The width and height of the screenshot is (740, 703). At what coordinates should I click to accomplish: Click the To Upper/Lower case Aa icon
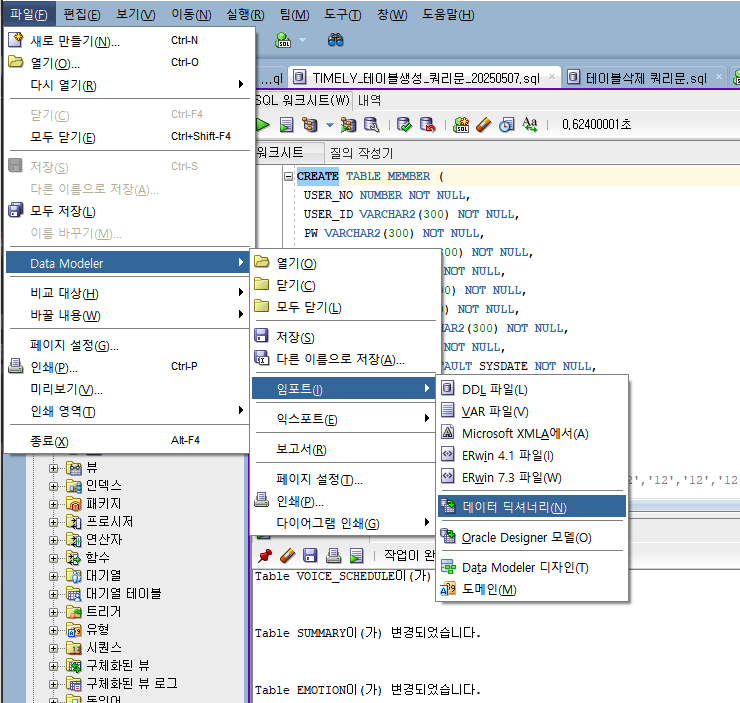[x=530, y=125]
